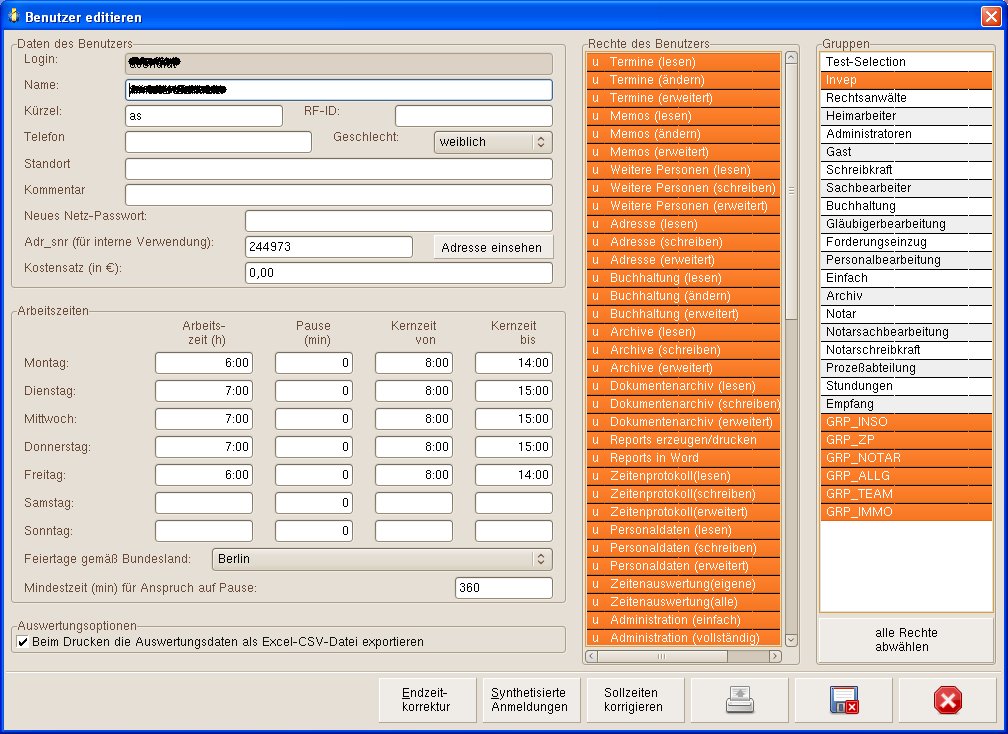Select the 'GRP_NOTAR' group

coord(906,458)
